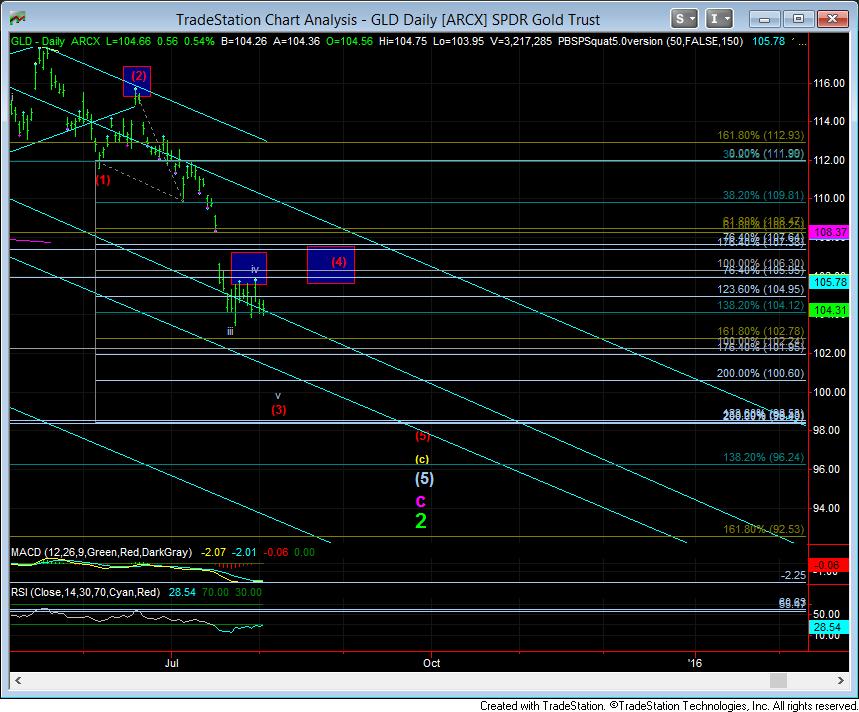Click the magenta c wave label
The image size is (859, 712).
[420, 501]
